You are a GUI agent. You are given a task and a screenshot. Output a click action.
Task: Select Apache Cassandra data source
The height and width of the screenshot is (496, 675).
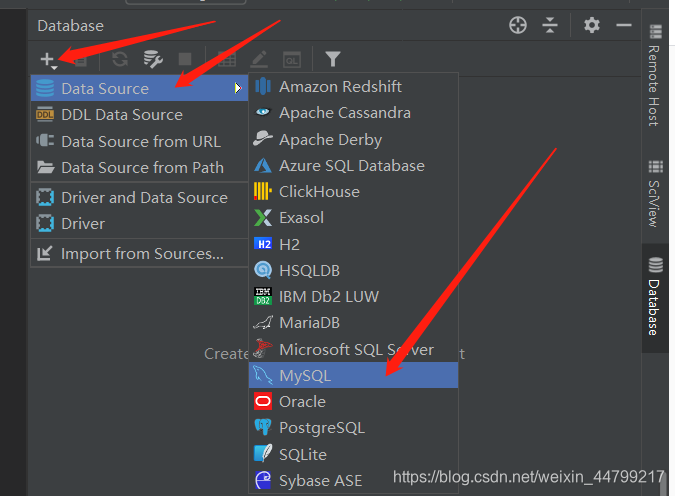click(353, 113)
